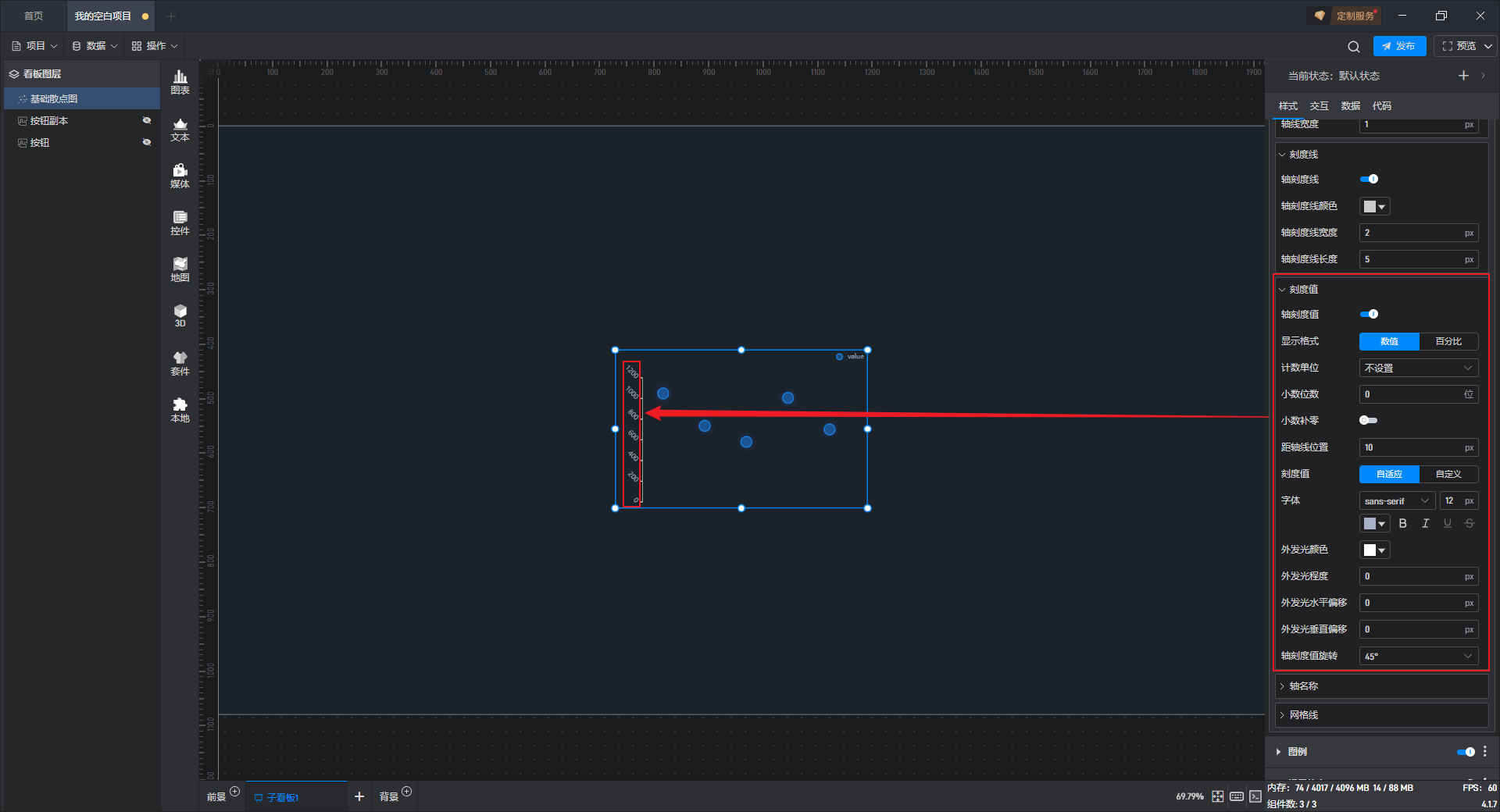The width and height of the screenshot is (1500, 812).
Task: Click the 轴刻度线长度 input field
Action: click(1419, 259)
